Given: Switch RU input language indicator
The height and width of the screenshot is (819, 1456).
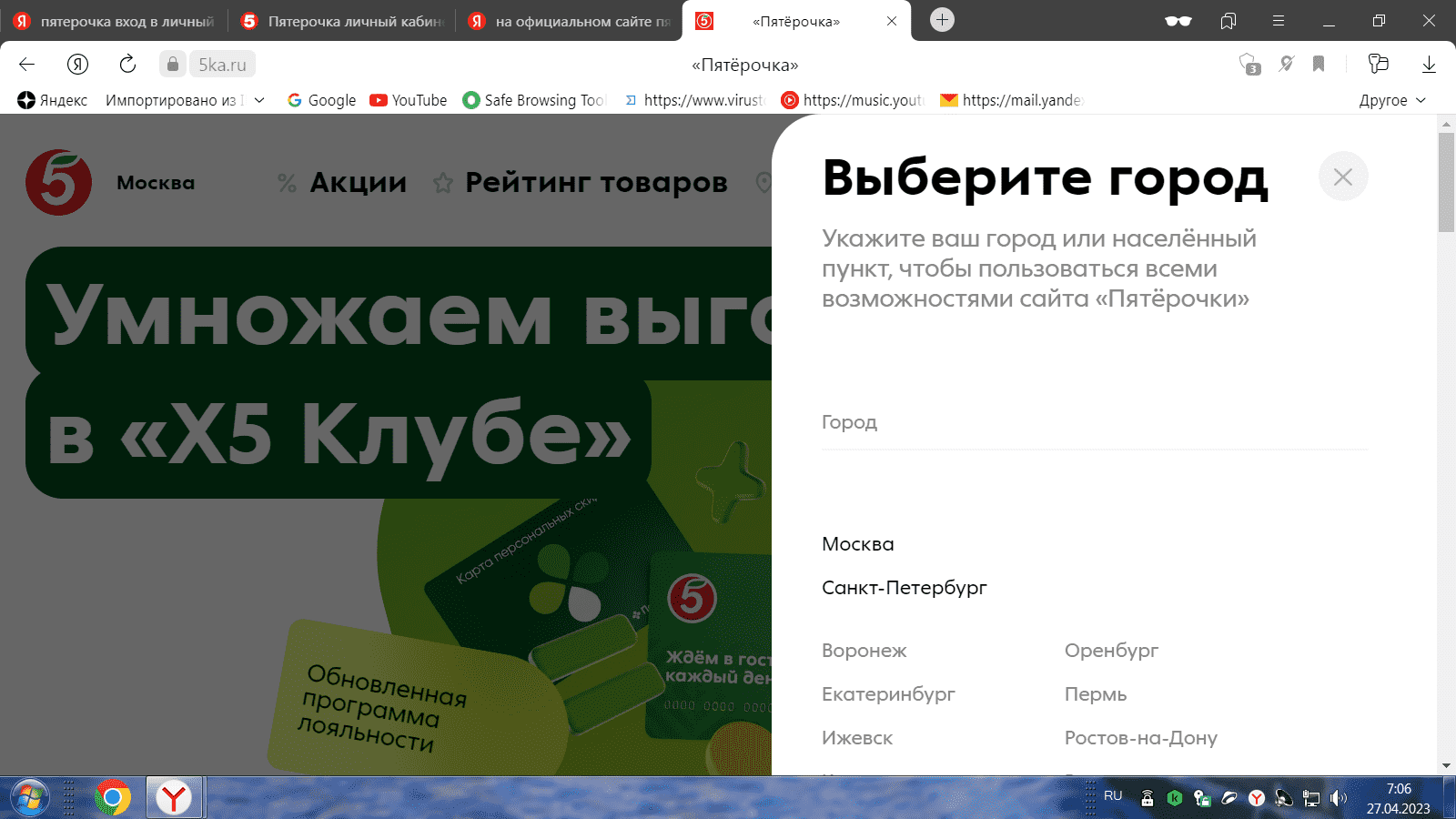Looking at the screenshot, I should click(x=1113, y=795).
